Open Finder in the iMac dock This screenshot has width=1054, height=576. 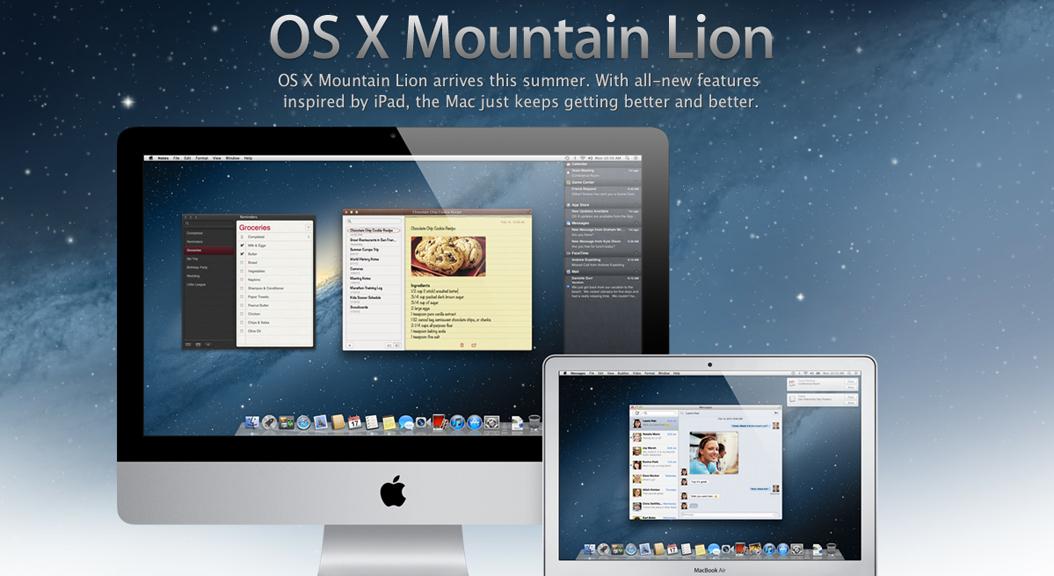[251, 423]
